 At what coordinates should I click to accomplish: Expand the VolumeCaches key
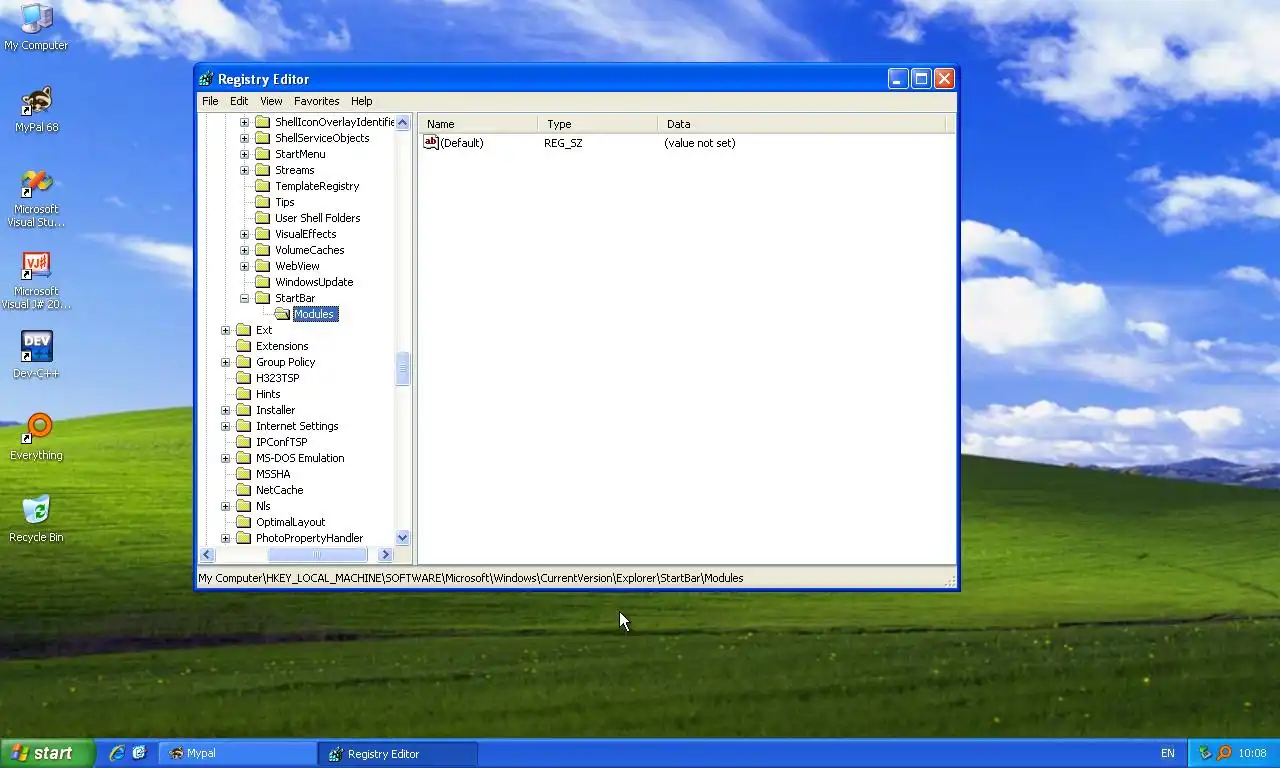[244, 250]
